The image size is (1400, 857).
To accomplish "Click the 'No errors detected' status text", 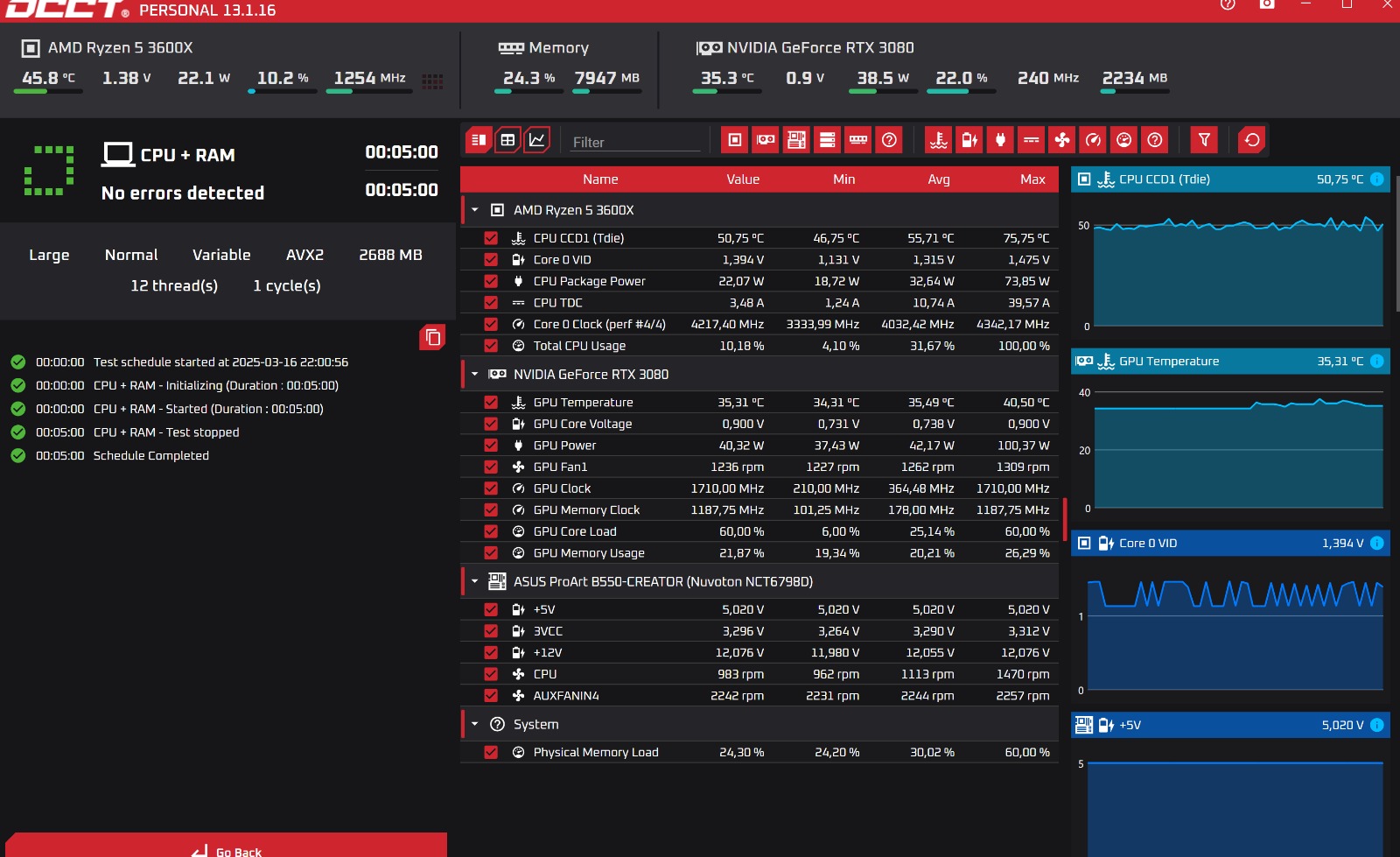I will coord(183,193).
